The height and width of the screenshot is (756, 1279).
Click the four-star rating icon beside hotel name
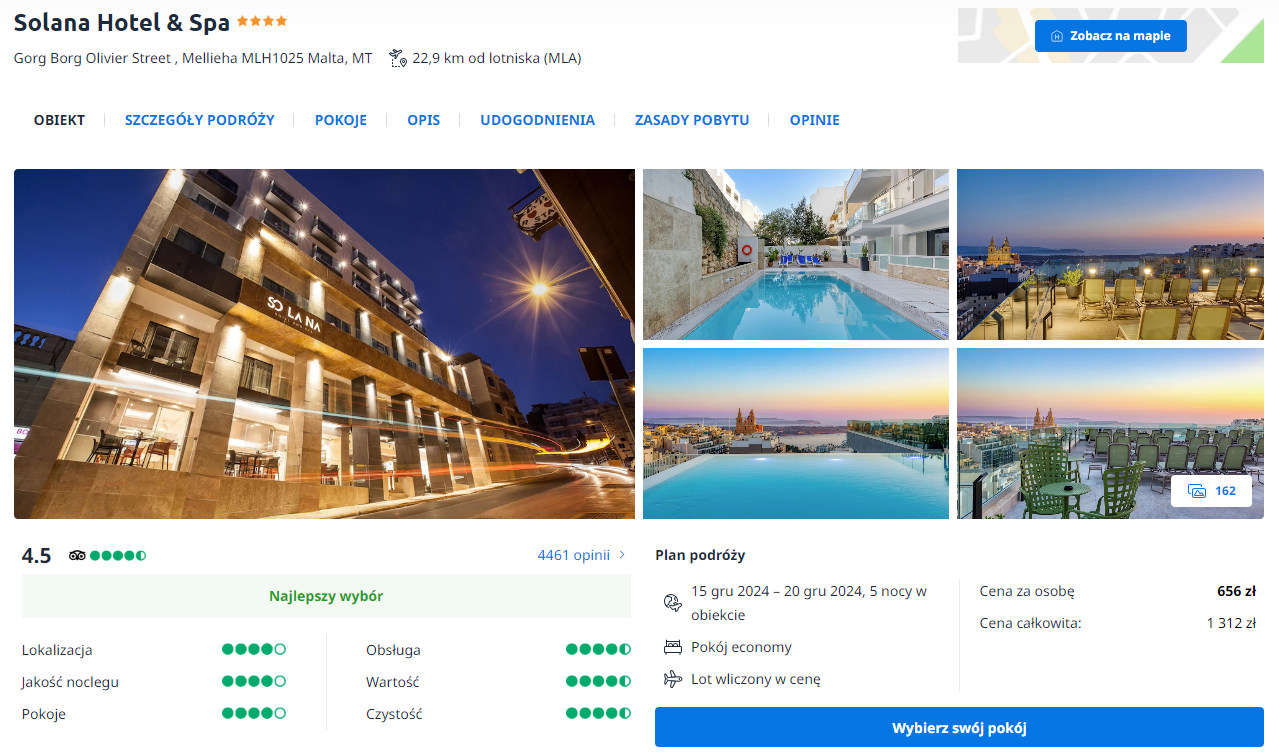tap(262, 20)
